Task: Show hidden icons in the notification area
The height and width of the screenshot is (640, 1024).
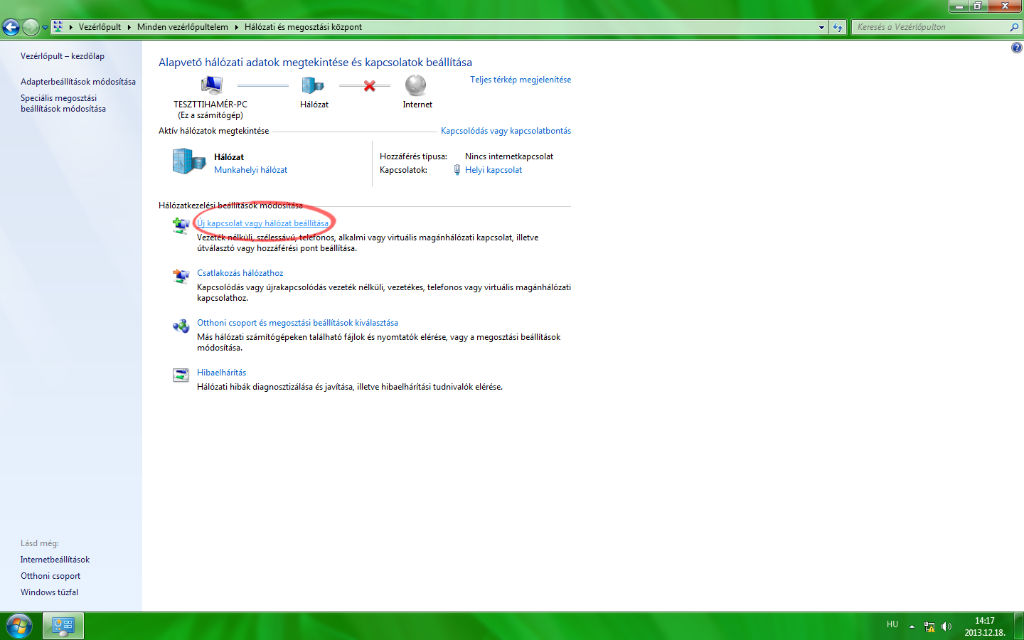Action: (x=911, y=629)
